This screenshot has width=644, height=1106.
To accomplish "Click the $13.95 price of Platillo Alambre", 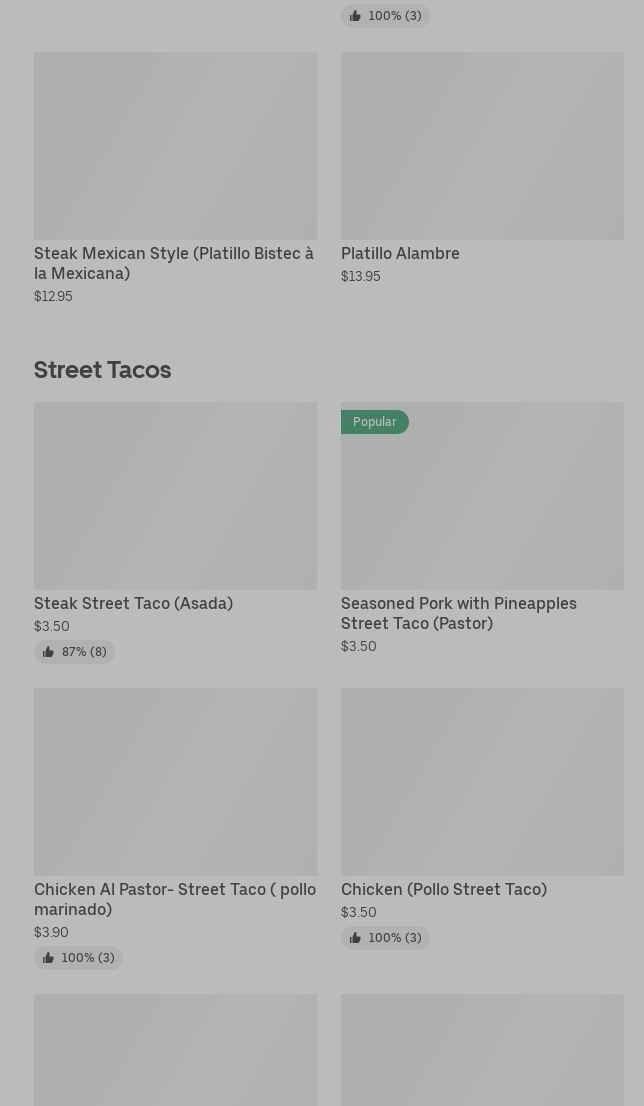I will tap(360, 276).
